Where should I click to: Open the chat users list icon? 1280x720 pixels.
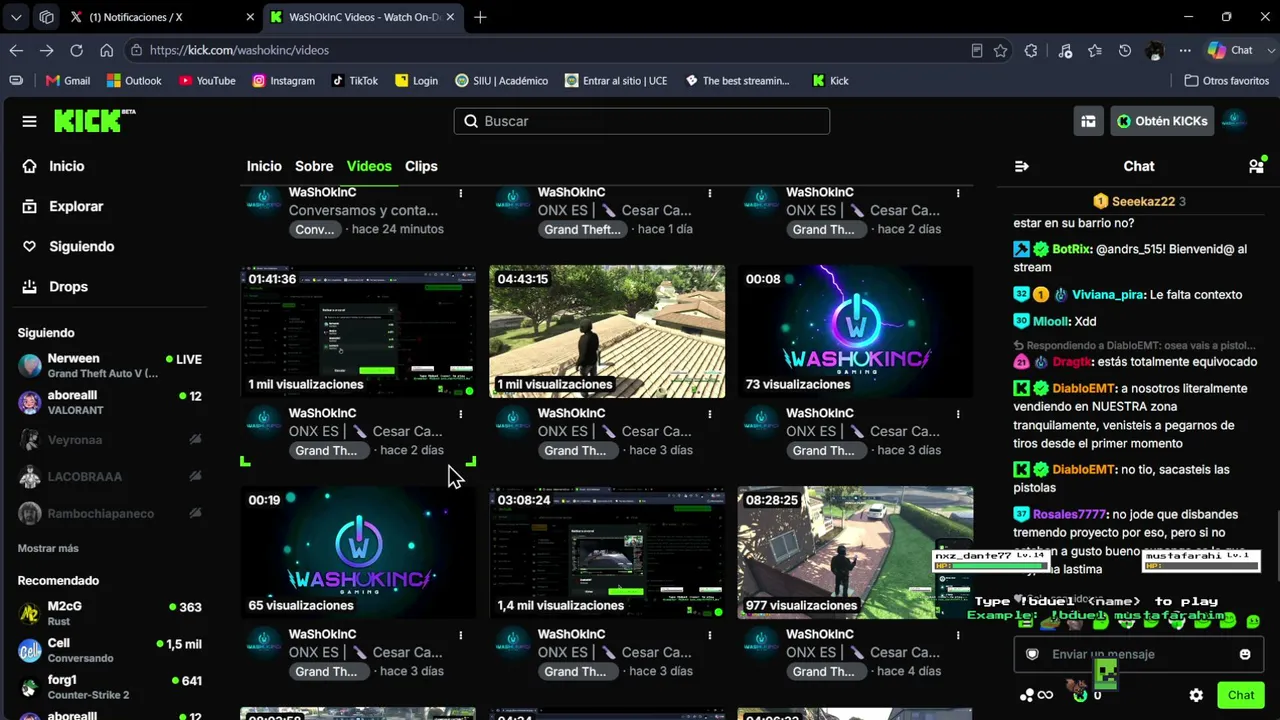1256,166
